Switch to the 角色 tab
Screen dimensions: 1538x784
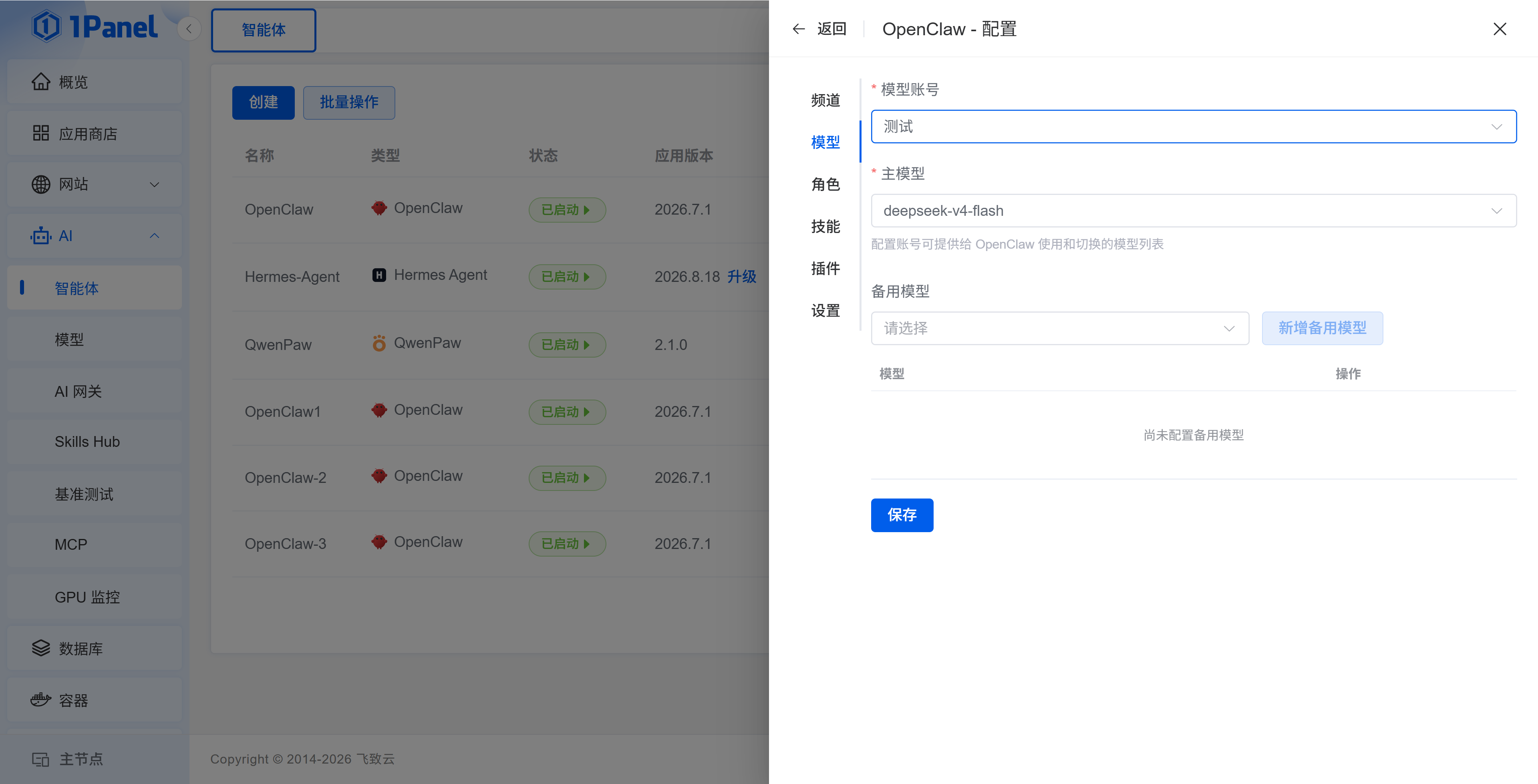[826, 185]
